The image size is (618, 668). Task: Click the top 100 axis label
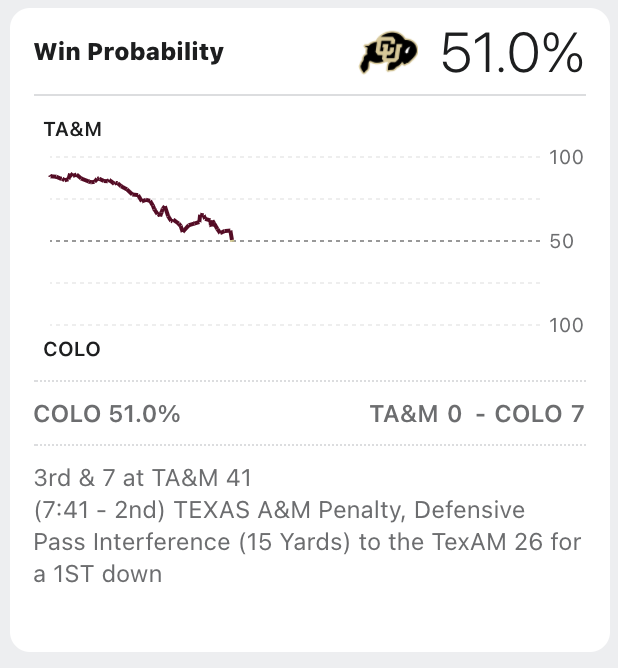point(567,157)
